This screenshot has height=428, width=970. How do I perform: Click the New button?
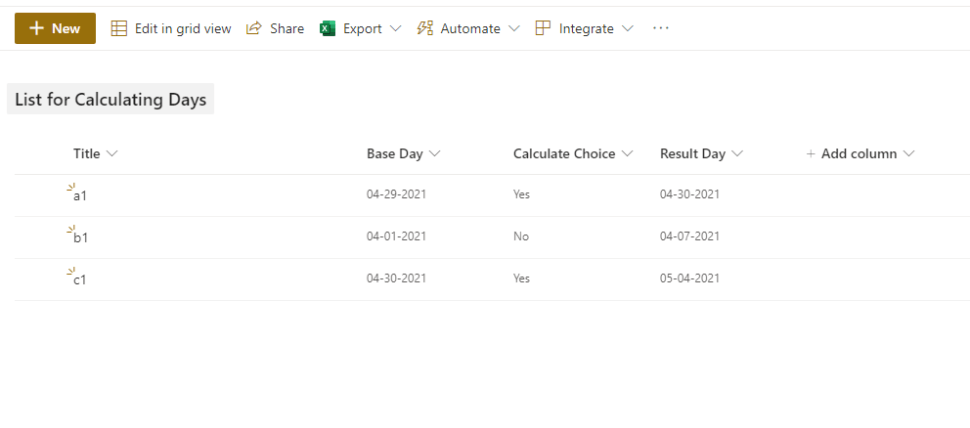pos(55,28)
